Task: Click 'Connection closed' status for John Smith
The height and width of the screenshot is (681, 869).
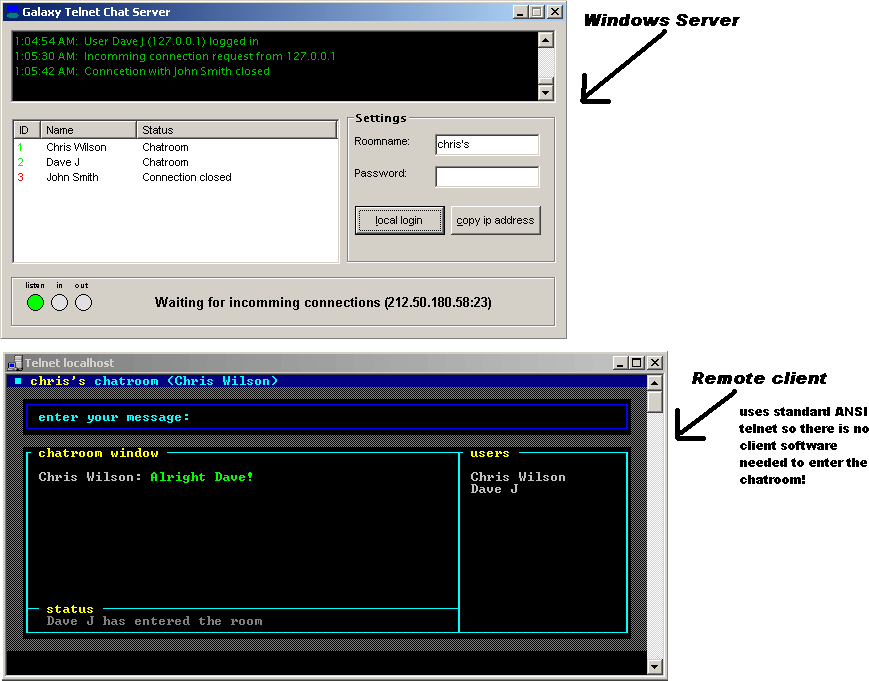Action: pos(187,177)
